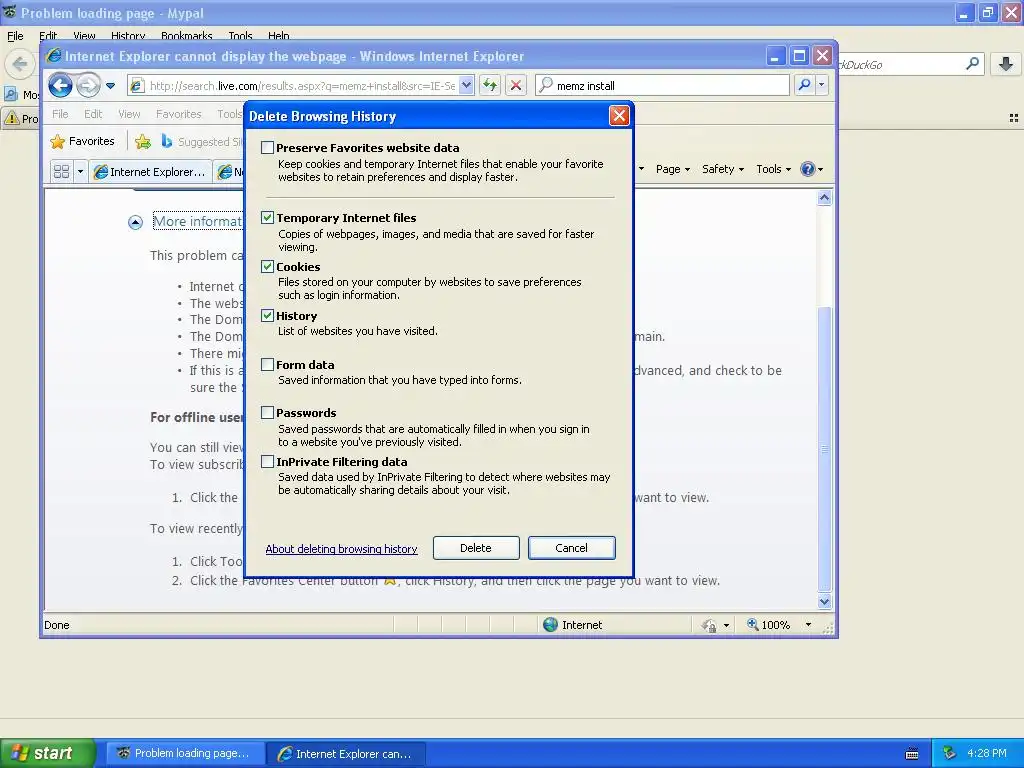Click the security zone lock dropdown arrow
Screen dimensions: 1024x768
tap(726, 626)
